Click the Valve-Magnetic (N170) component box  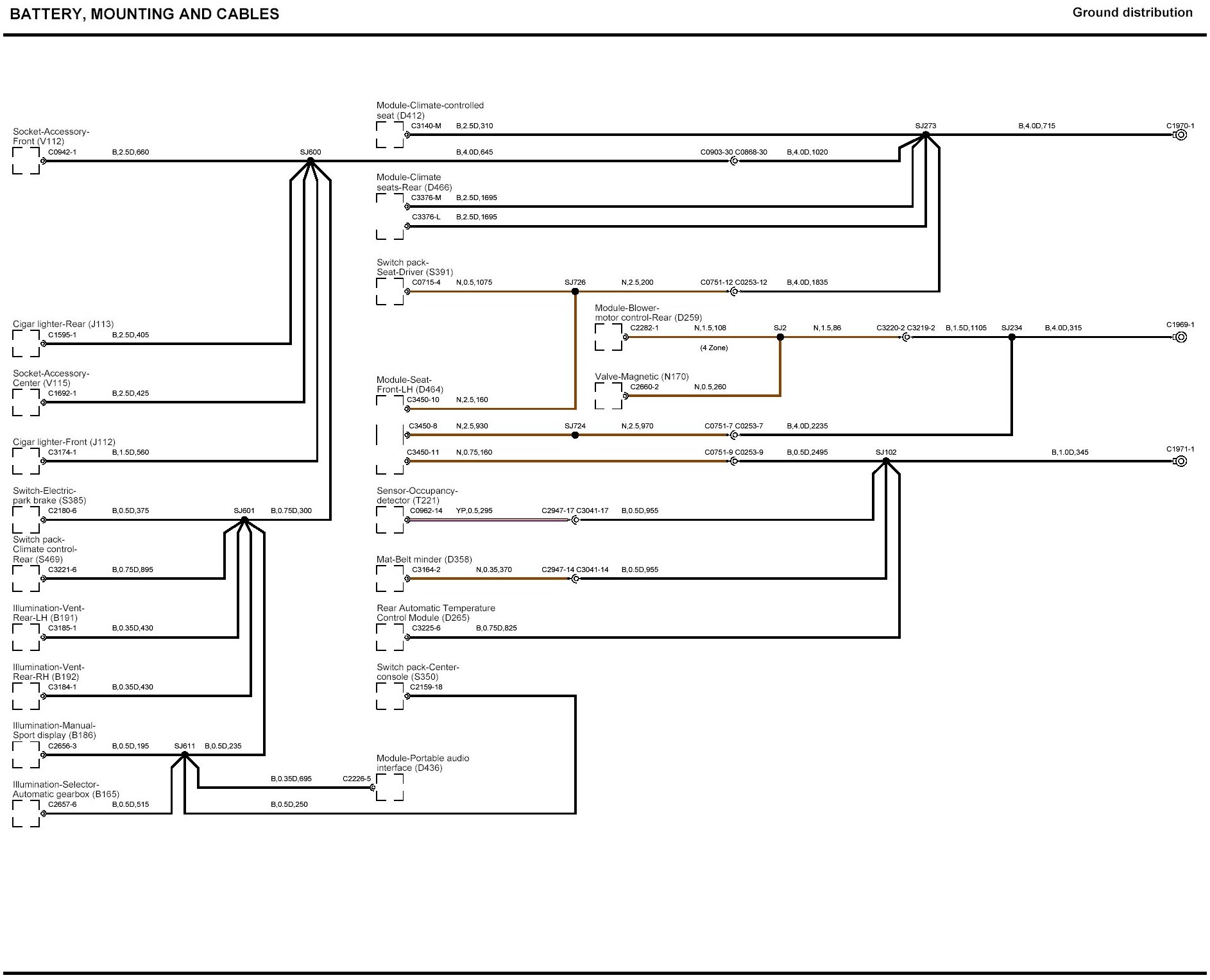click(608, 396)
